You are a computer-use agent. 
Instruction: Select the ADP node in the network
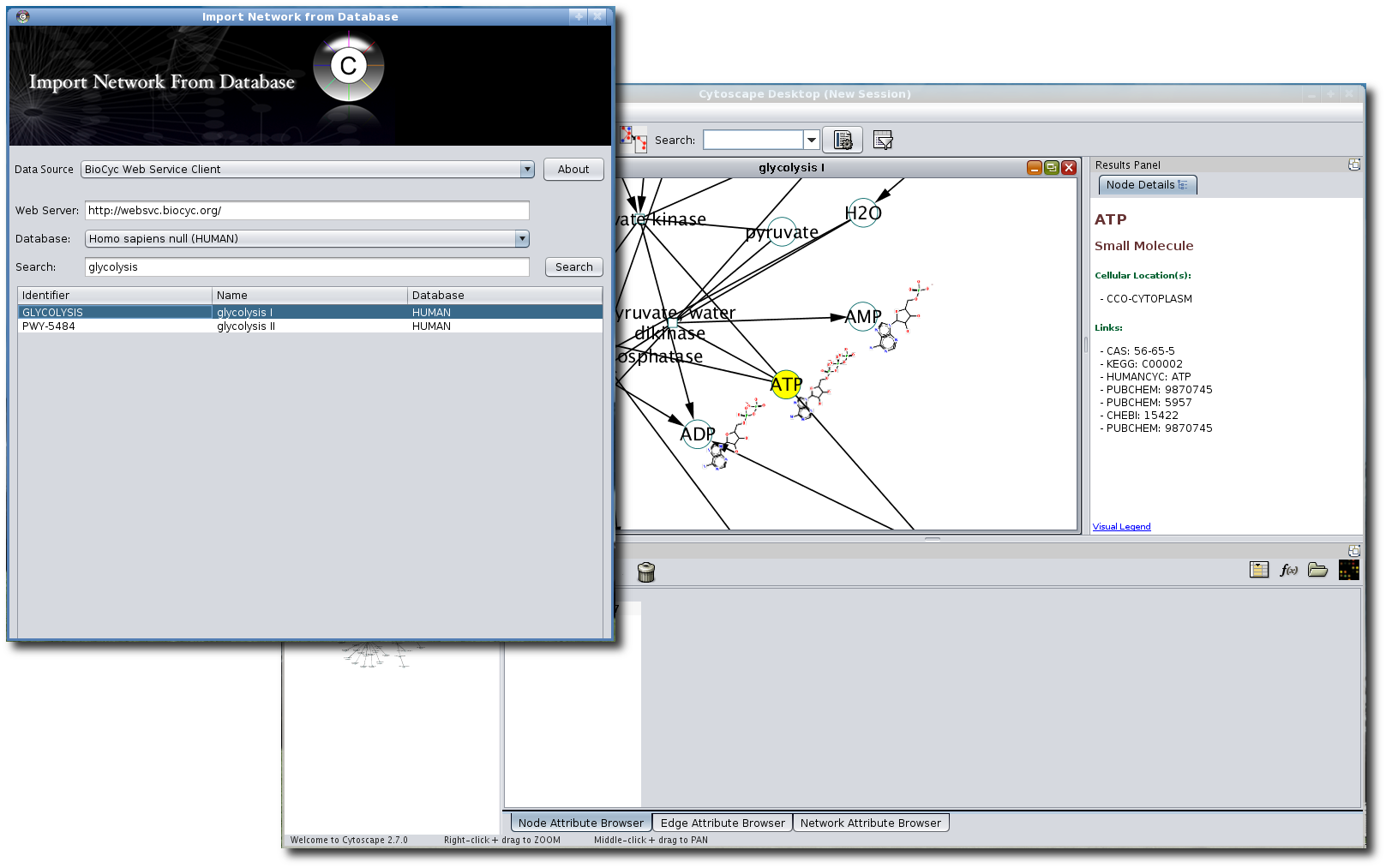coord(697,434)
